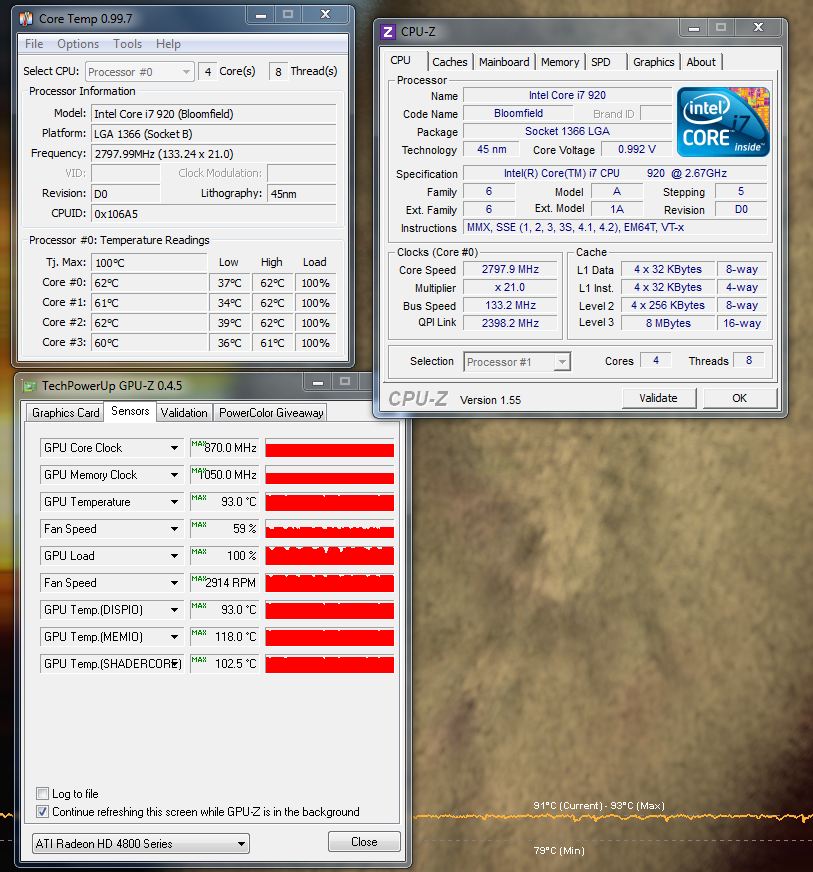Click the 59 % Fan Speed graph
813x872 pixels.
329,529
